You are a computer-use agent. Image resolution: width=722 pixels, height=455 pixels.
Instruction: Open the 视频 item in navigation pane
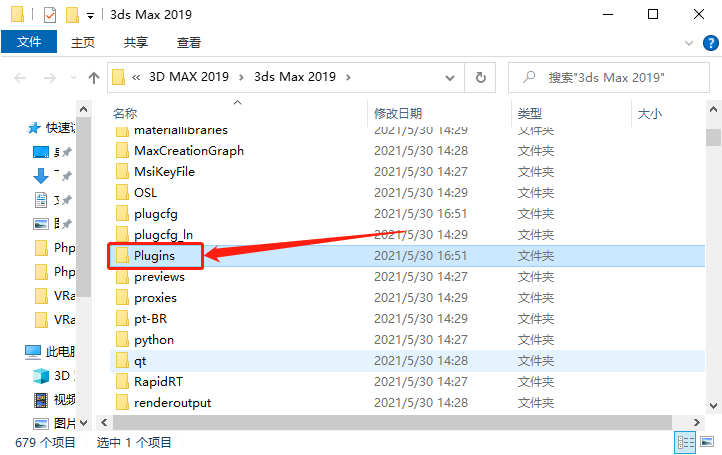click(55, 400)
